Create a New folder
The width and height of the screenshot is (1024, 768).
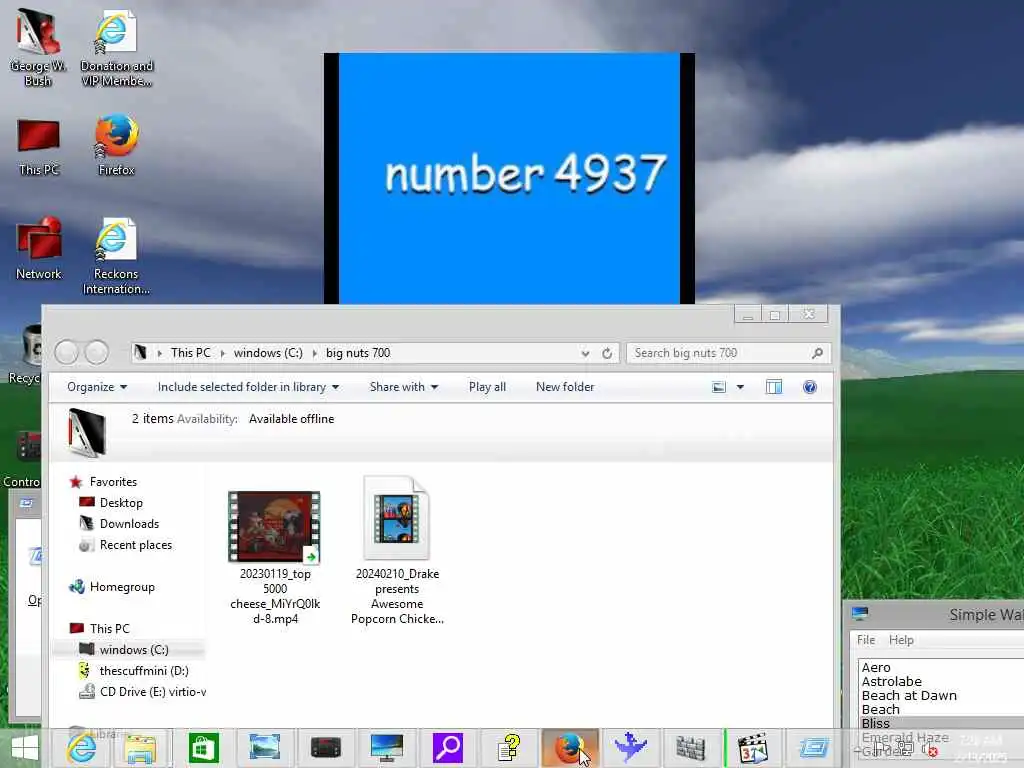565,387
